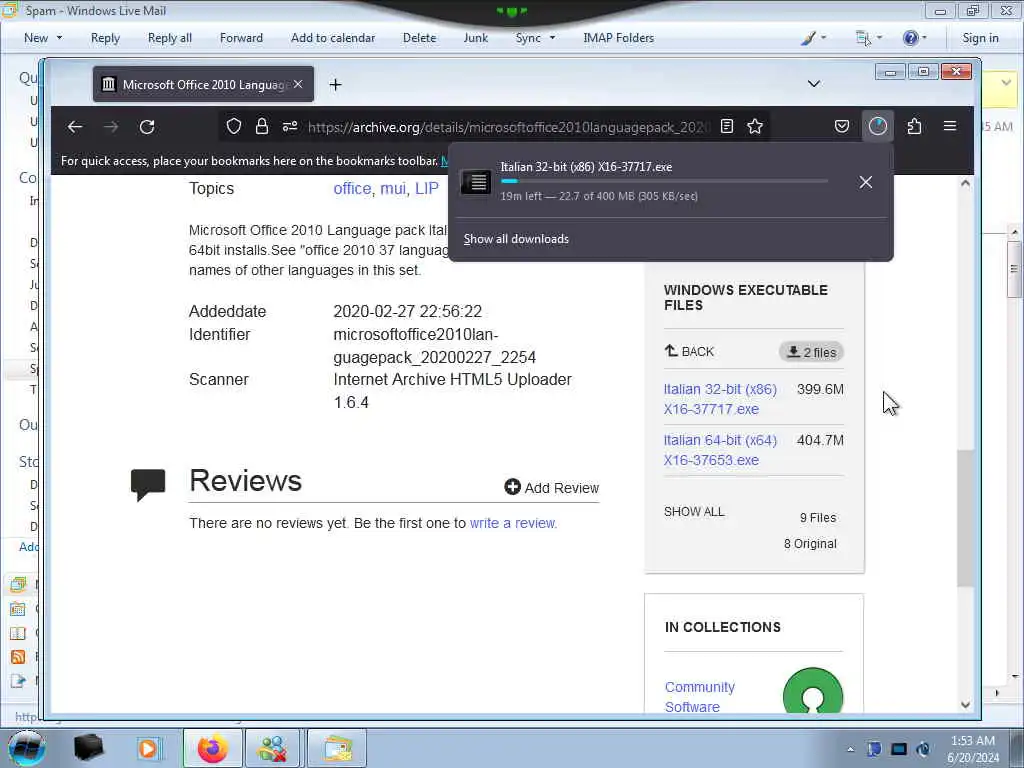Close the Microsoft Office 2010 Language tab
Viewport: 1024px width, 768px height.
[298, 84]
